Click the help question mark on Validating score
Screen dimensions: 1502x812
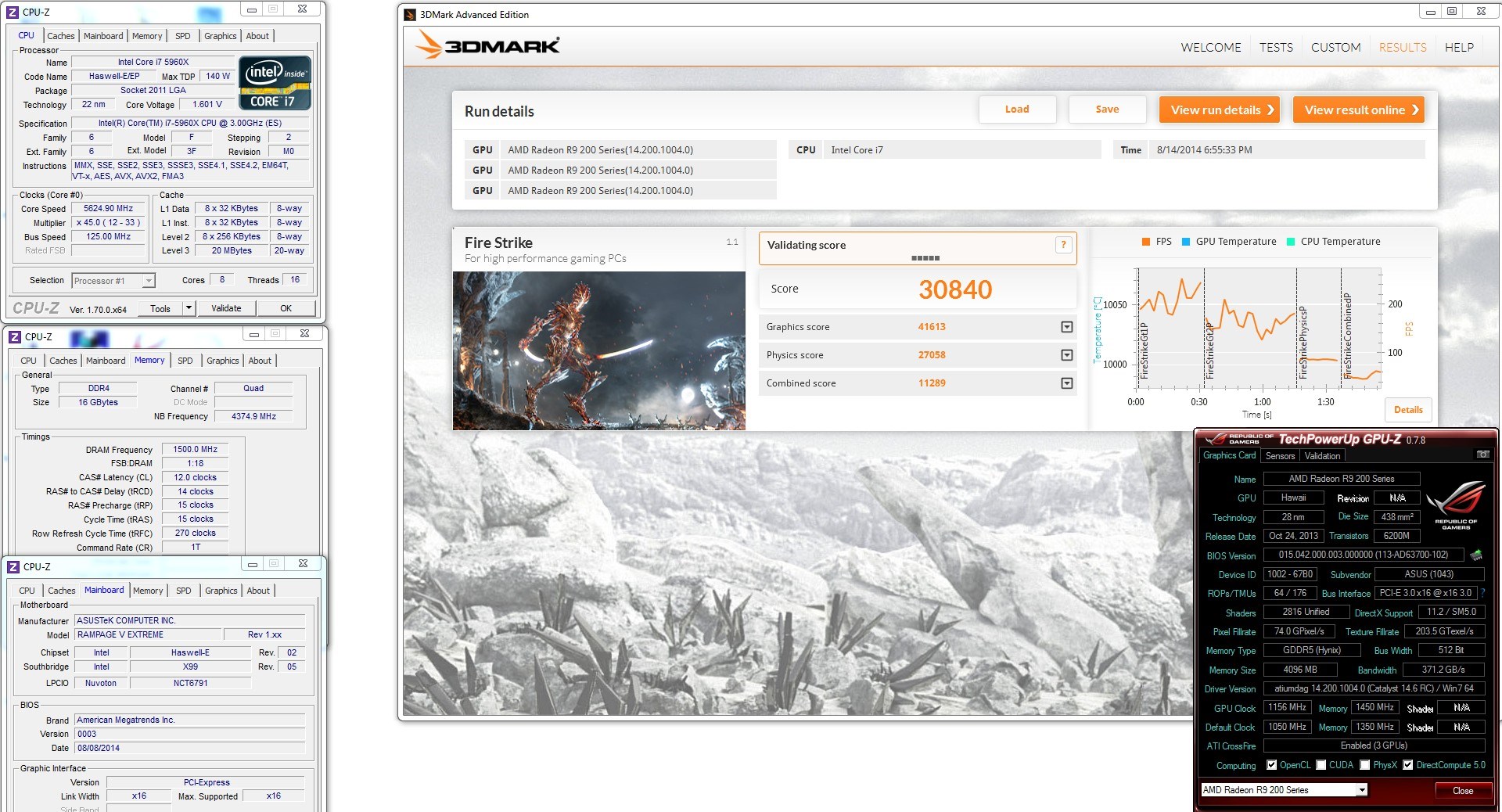pyautogui.click(x=1063, y=245)
